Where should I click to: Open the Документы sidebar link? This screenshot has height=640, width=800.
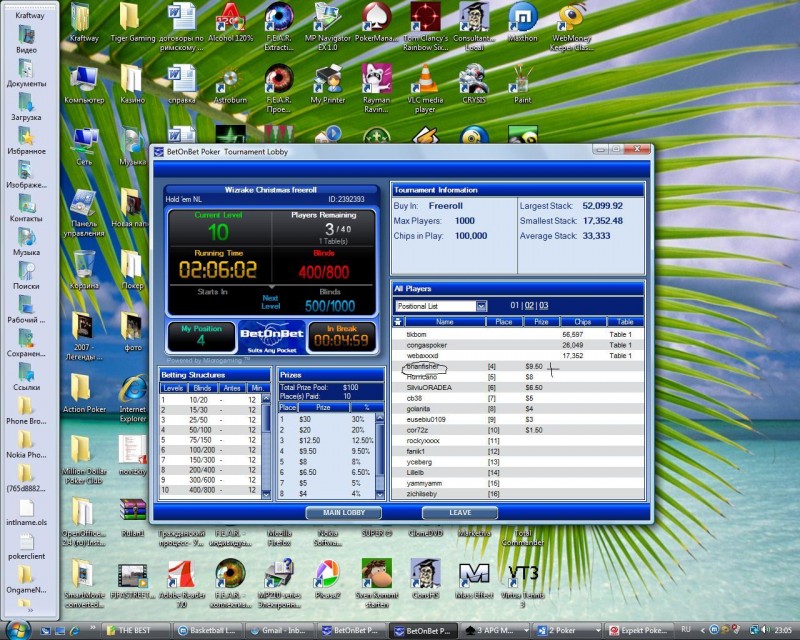[x=26, y=72]
